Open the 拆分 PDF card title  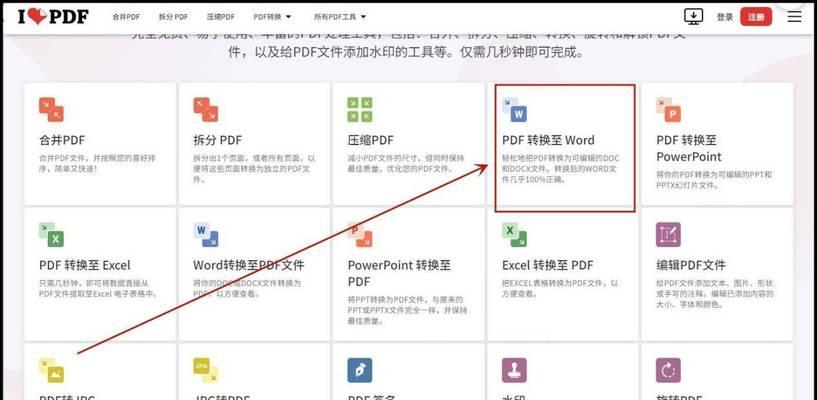(217, 140)
